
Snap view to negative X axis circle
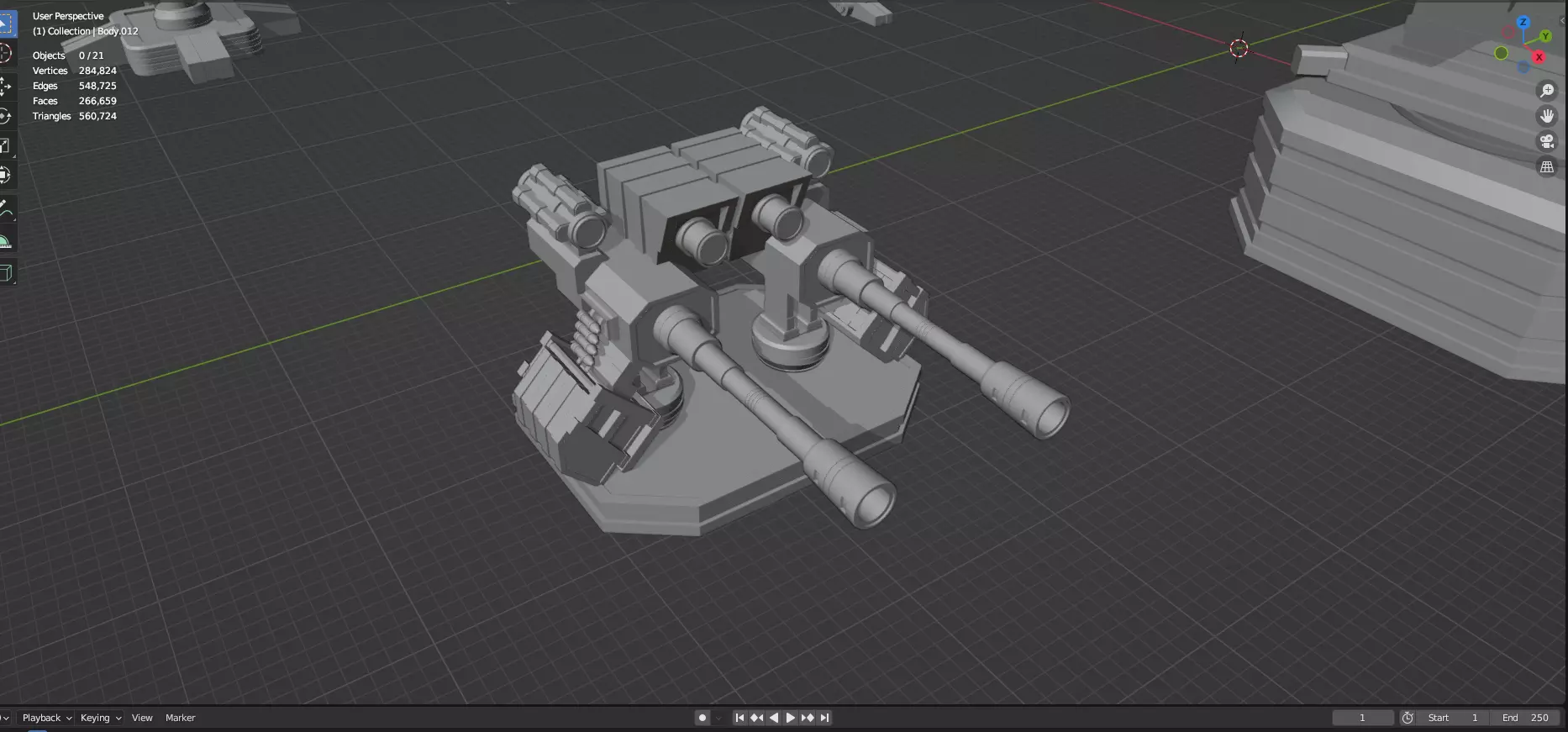click(1508, 33)
